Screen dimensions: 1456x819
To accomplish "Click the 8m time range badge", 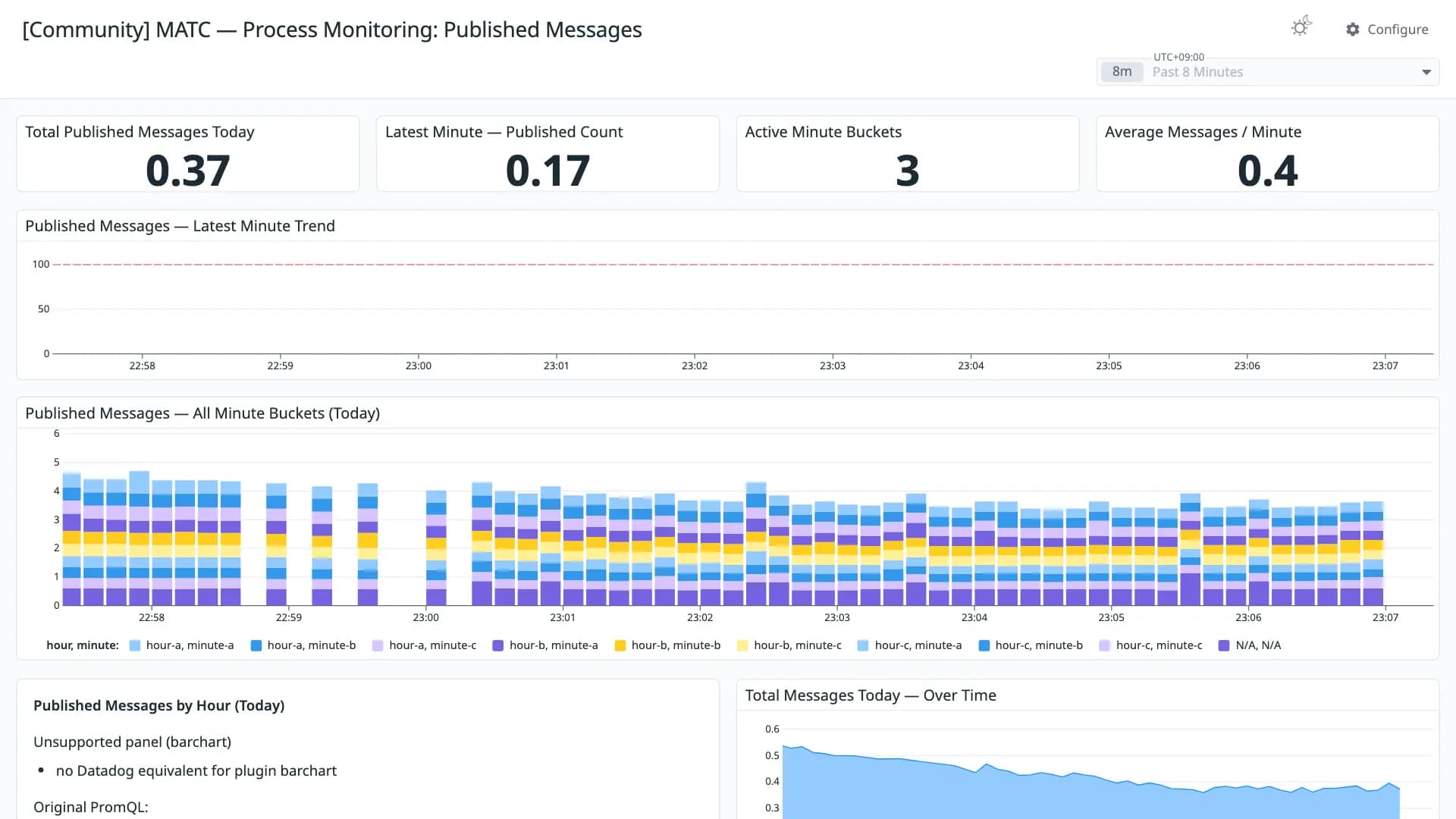I will pos(1122,71).
